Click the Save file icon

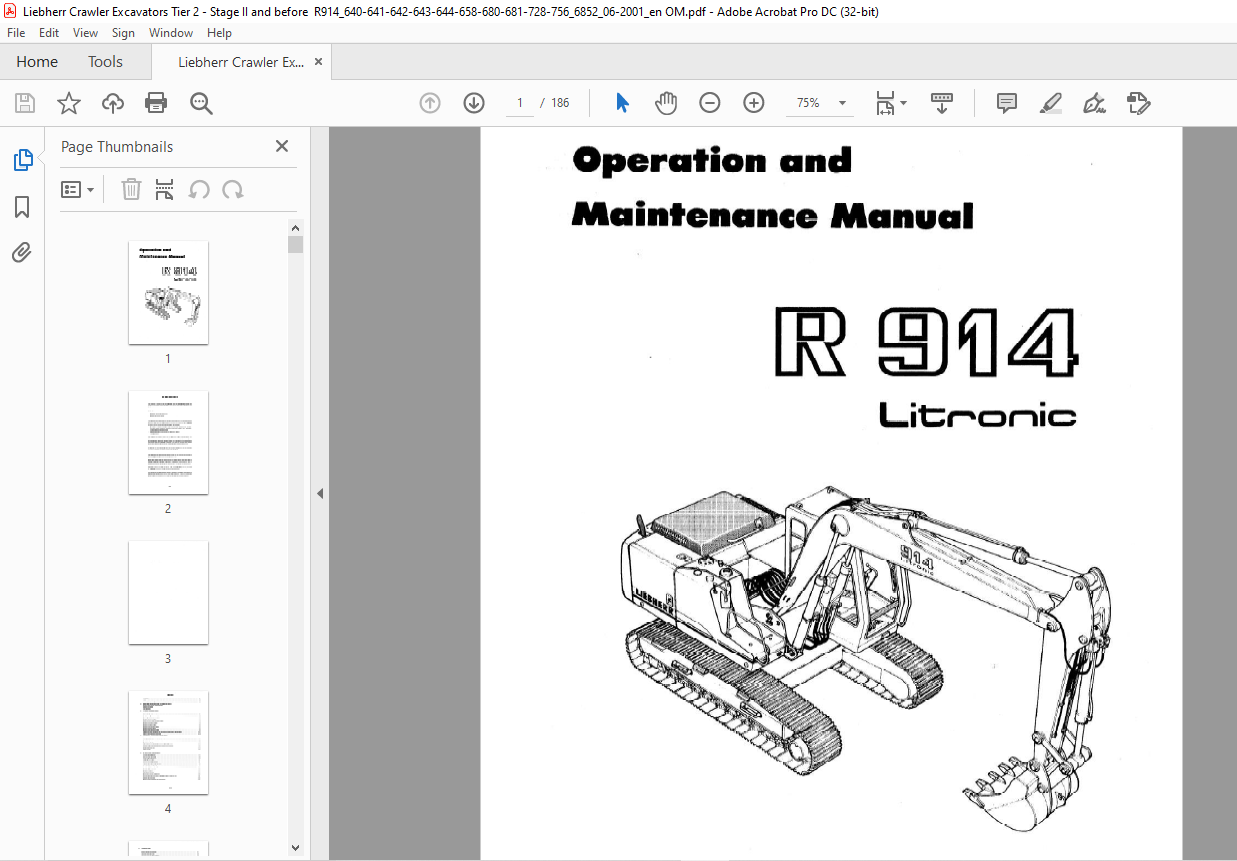[25, 103]
